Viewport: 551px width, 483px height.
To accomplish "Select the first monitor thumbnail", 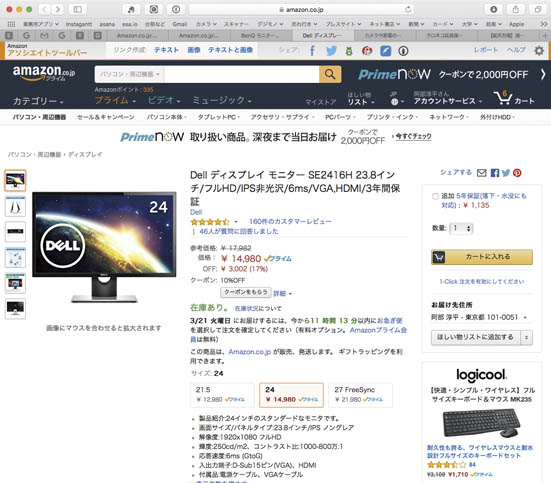I will pos(15,181).
